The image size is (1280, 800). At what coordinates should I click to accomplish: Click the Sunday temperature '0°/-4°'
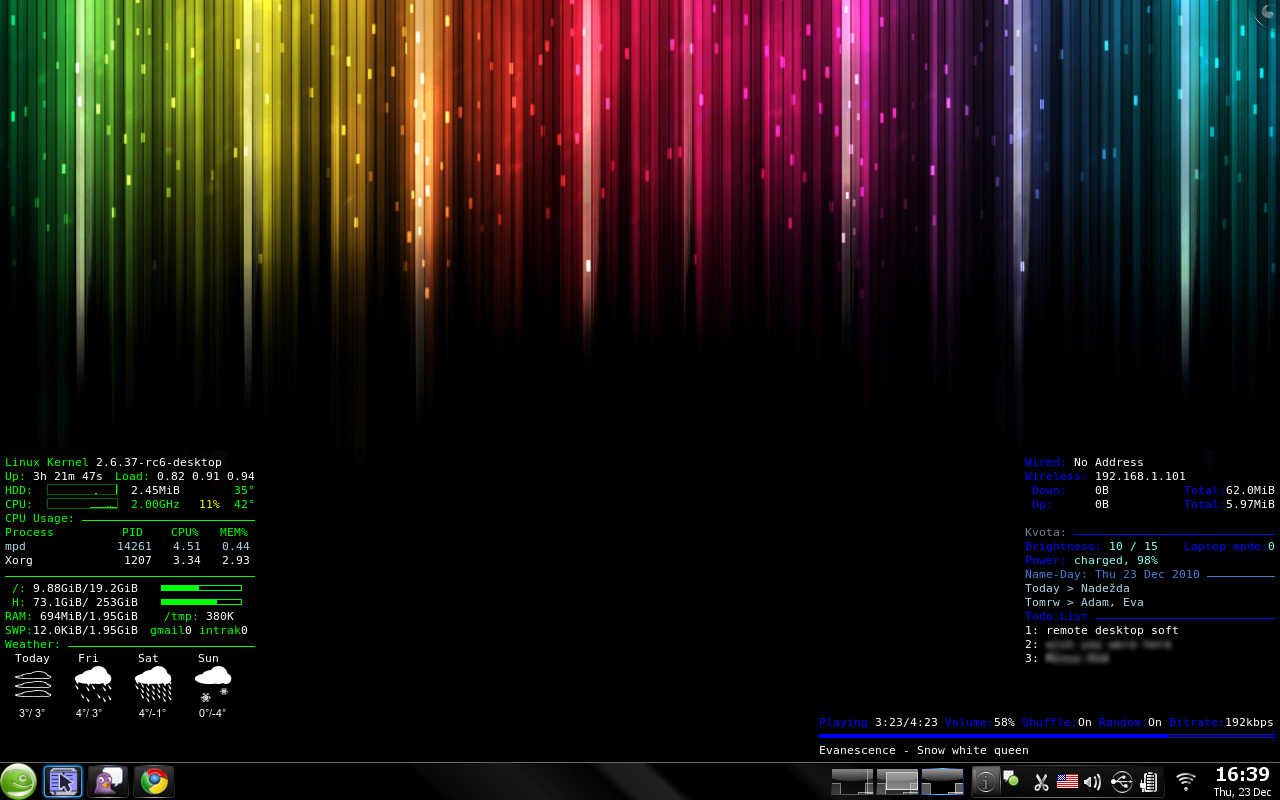[x=213, y=713]
